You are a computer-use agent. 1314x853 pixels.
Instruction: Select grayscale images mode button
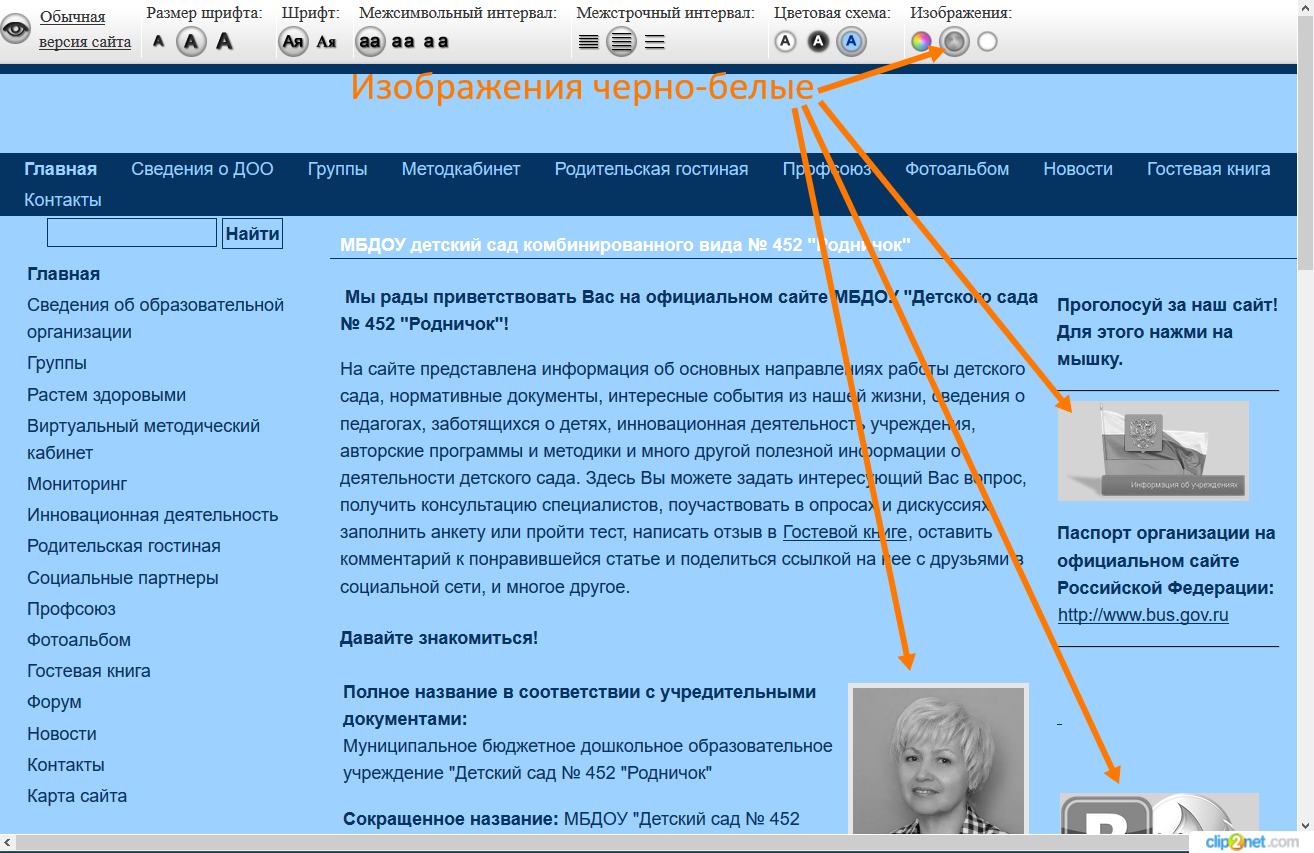coord(955,42)
